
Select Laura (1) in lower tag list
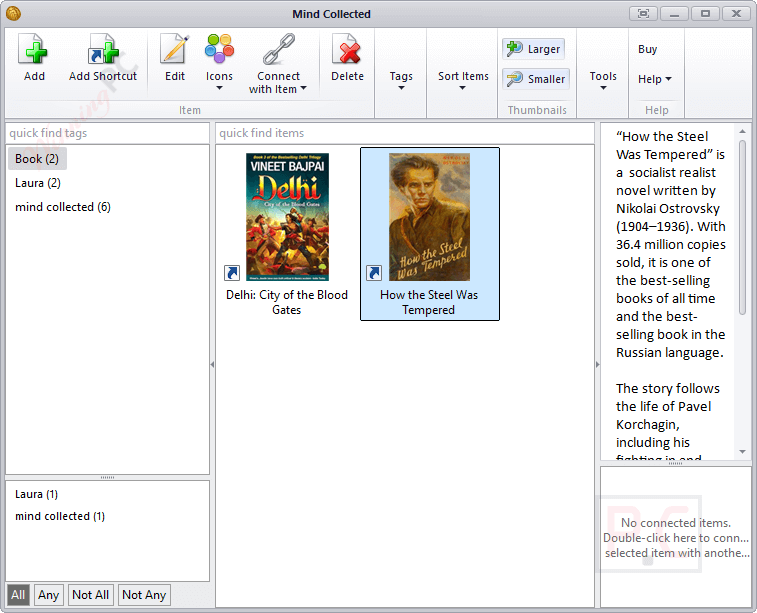coord(36,494)
